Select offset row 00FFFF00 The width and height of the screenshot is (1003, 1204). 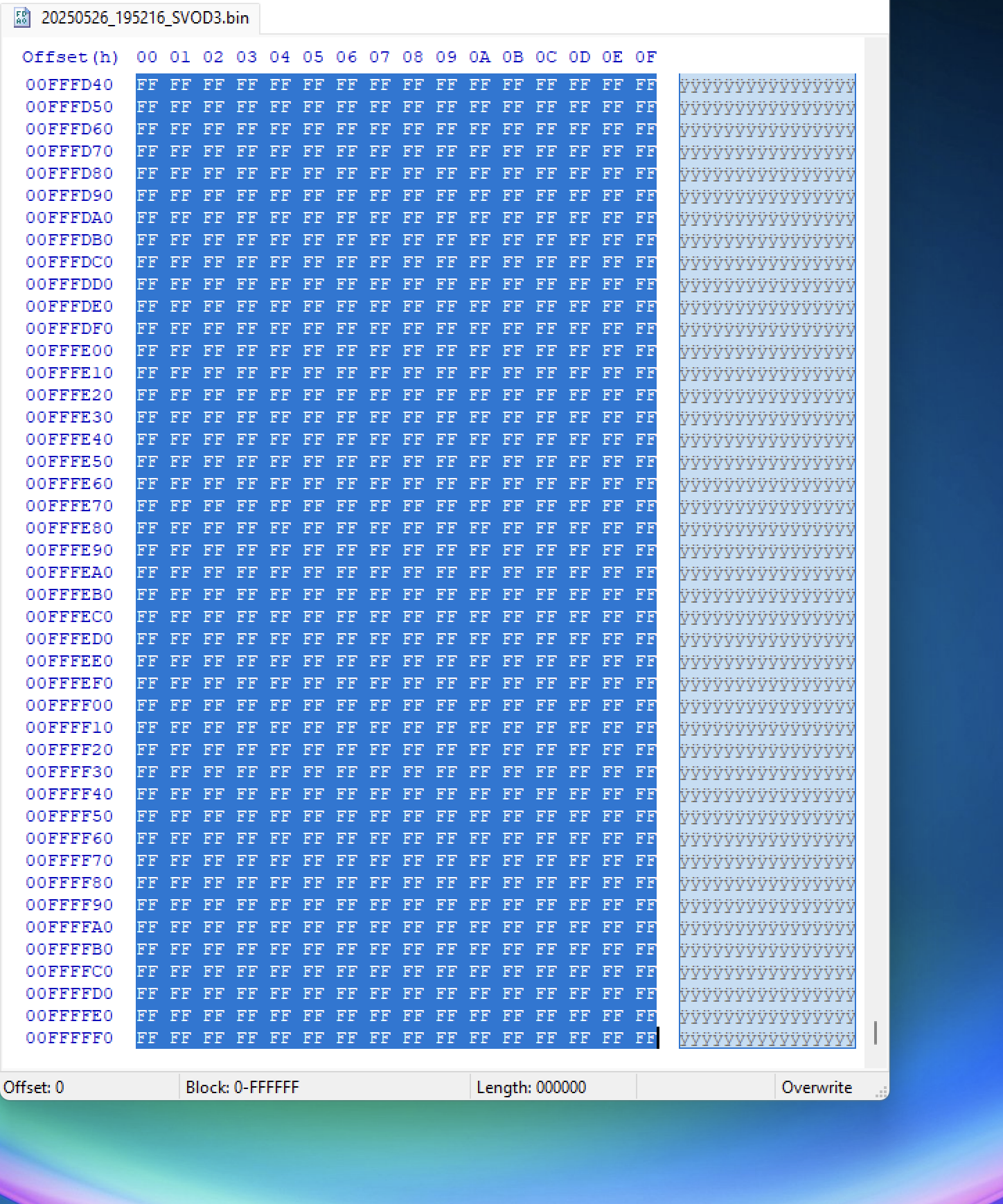[69, 705]
